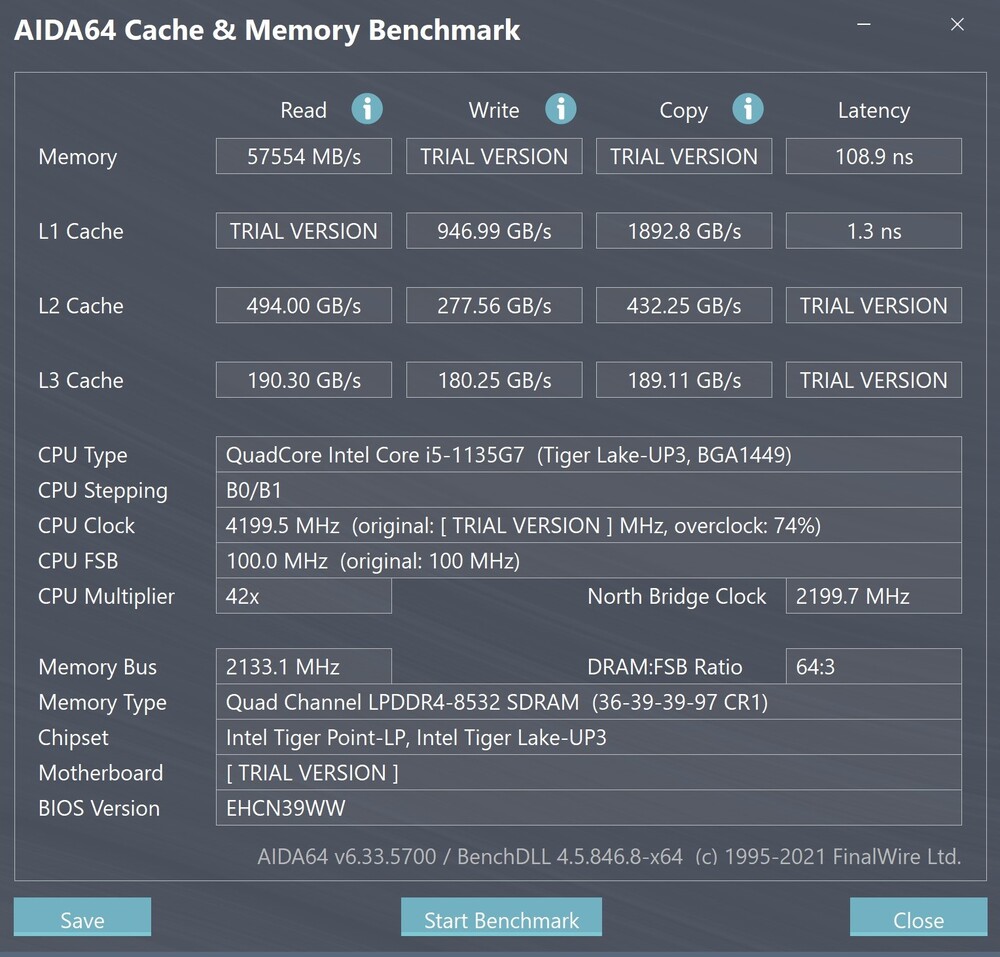The height and width of the screenshot is (957, 1000).
Task: Click the Memory Latency 108.9 ns cell
Action: (873, 157)
